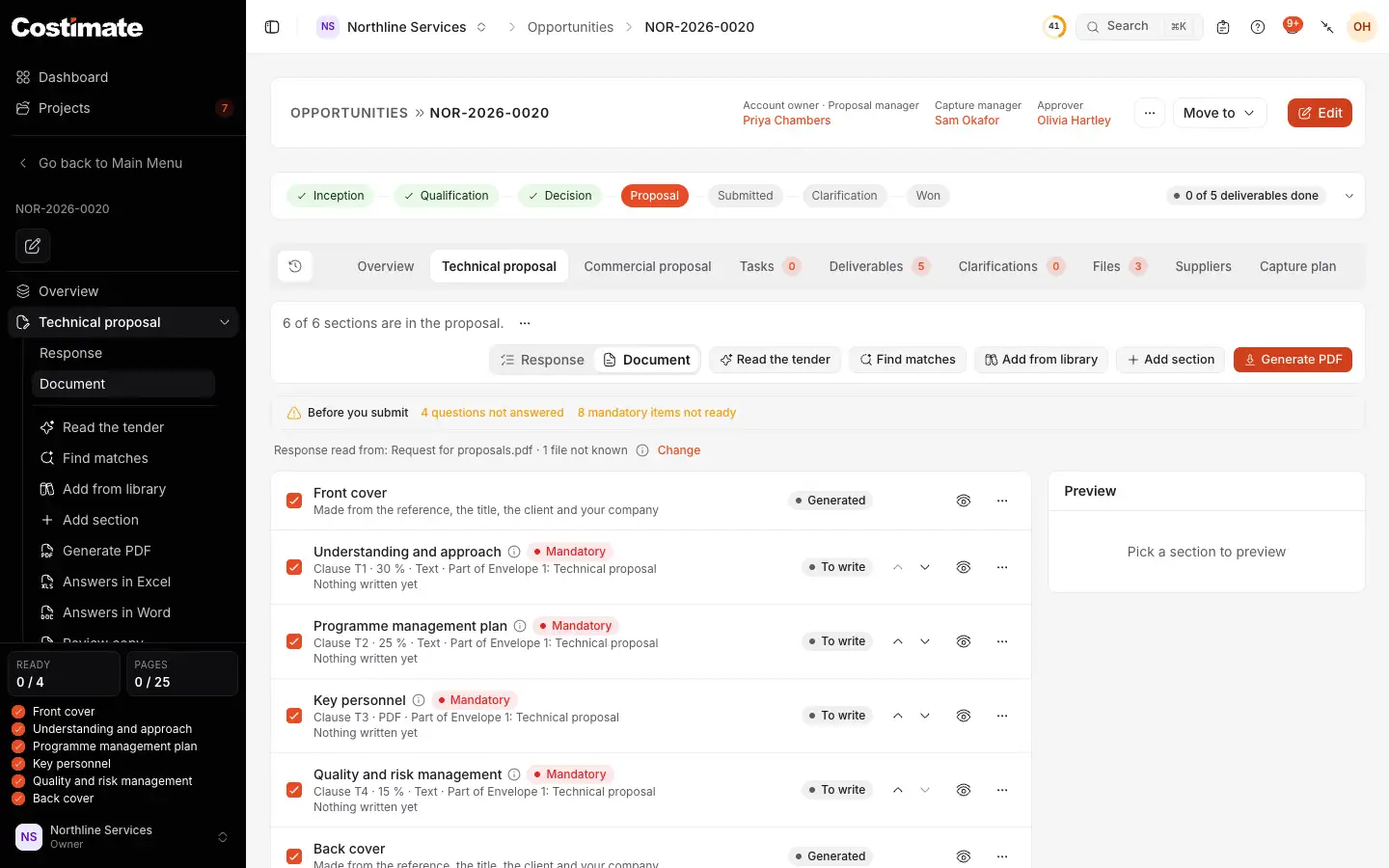1389x868 pixels.
Task: Toggle the sidebar panel icon
Action: tap(272, 27)
